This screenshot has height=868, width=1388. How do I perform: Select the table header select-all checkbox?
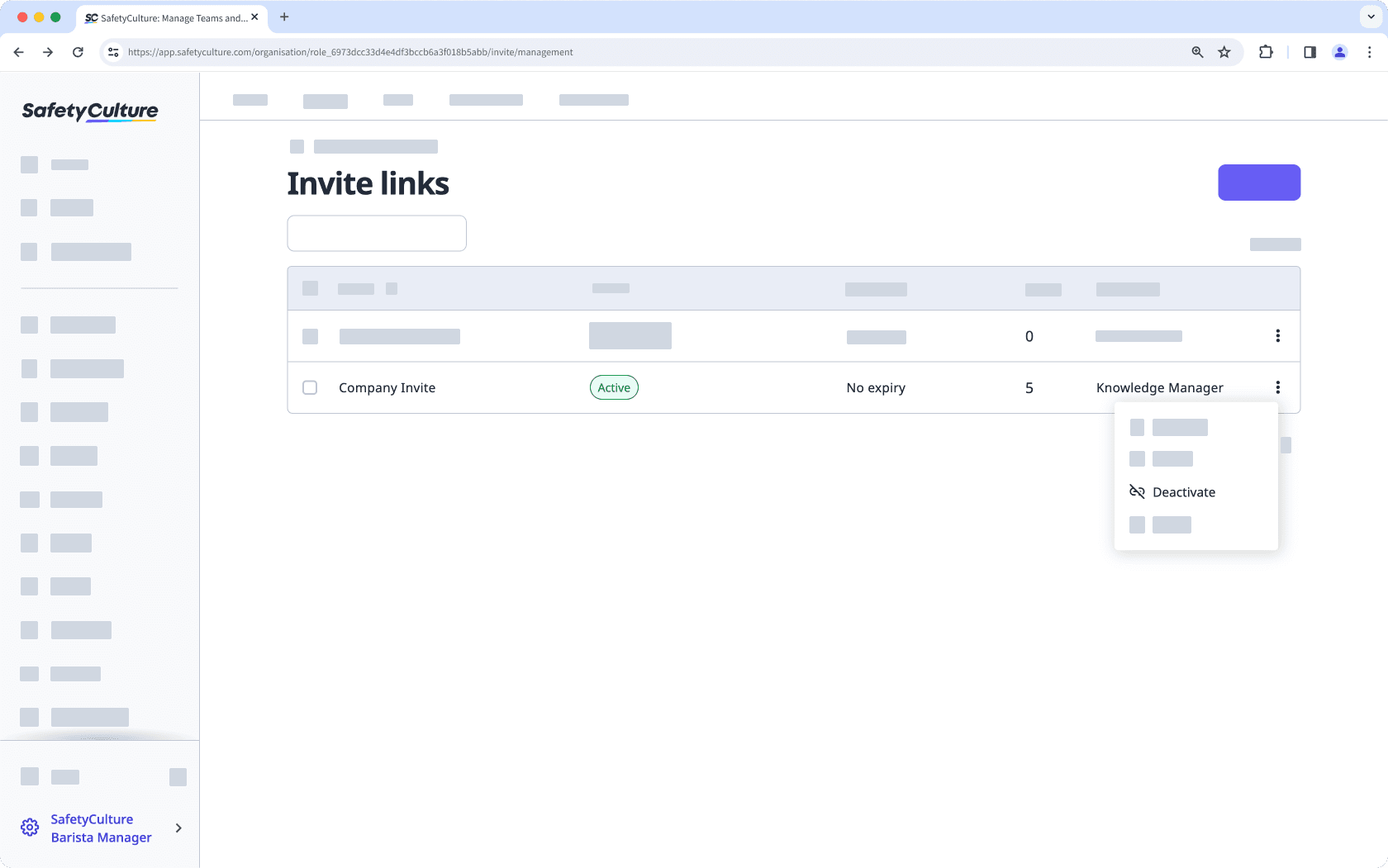(x=310, y=288)
